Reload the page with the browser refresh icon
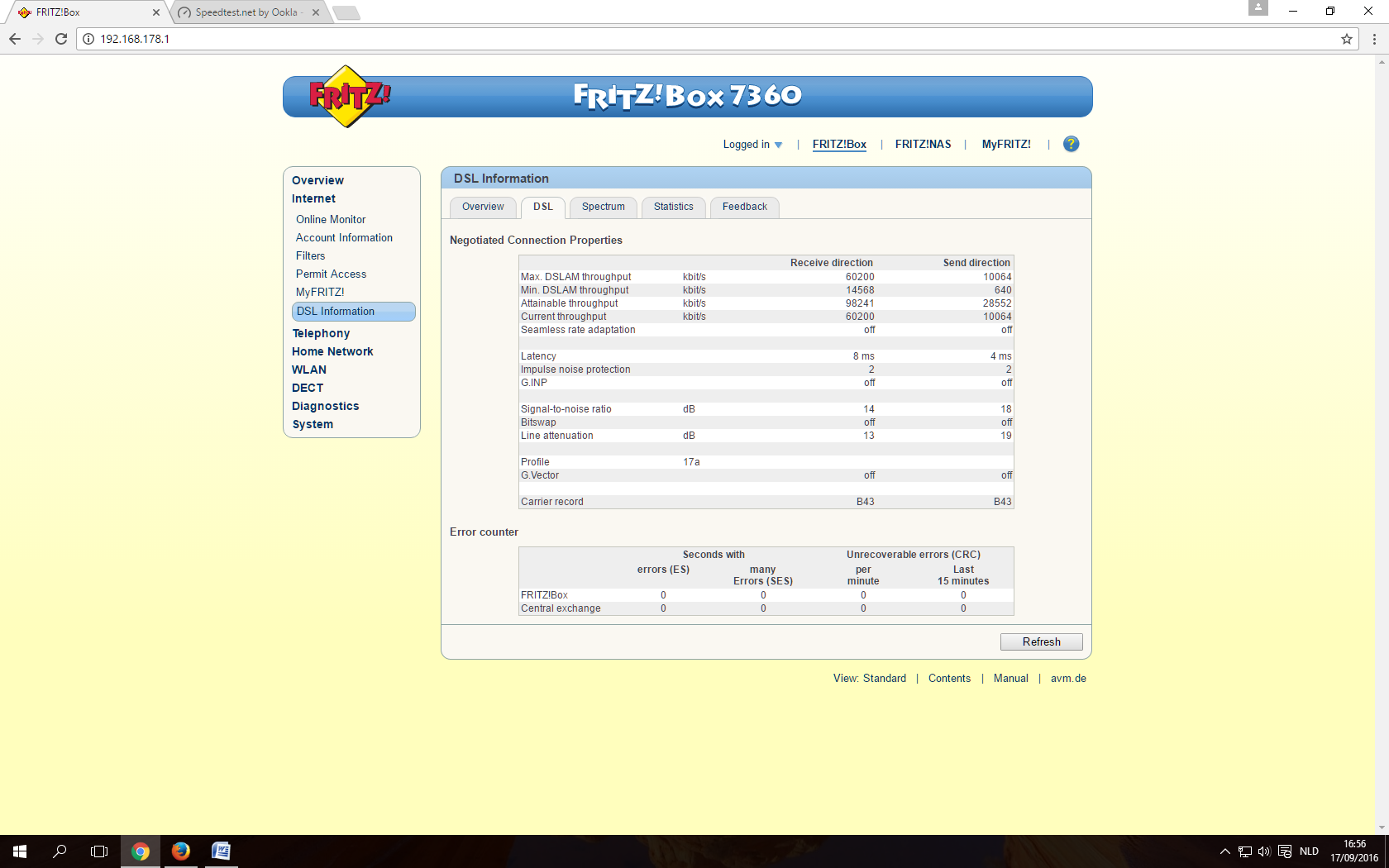Image resolution: width=1389 pixels, height=868 pixels. (61, 39)
